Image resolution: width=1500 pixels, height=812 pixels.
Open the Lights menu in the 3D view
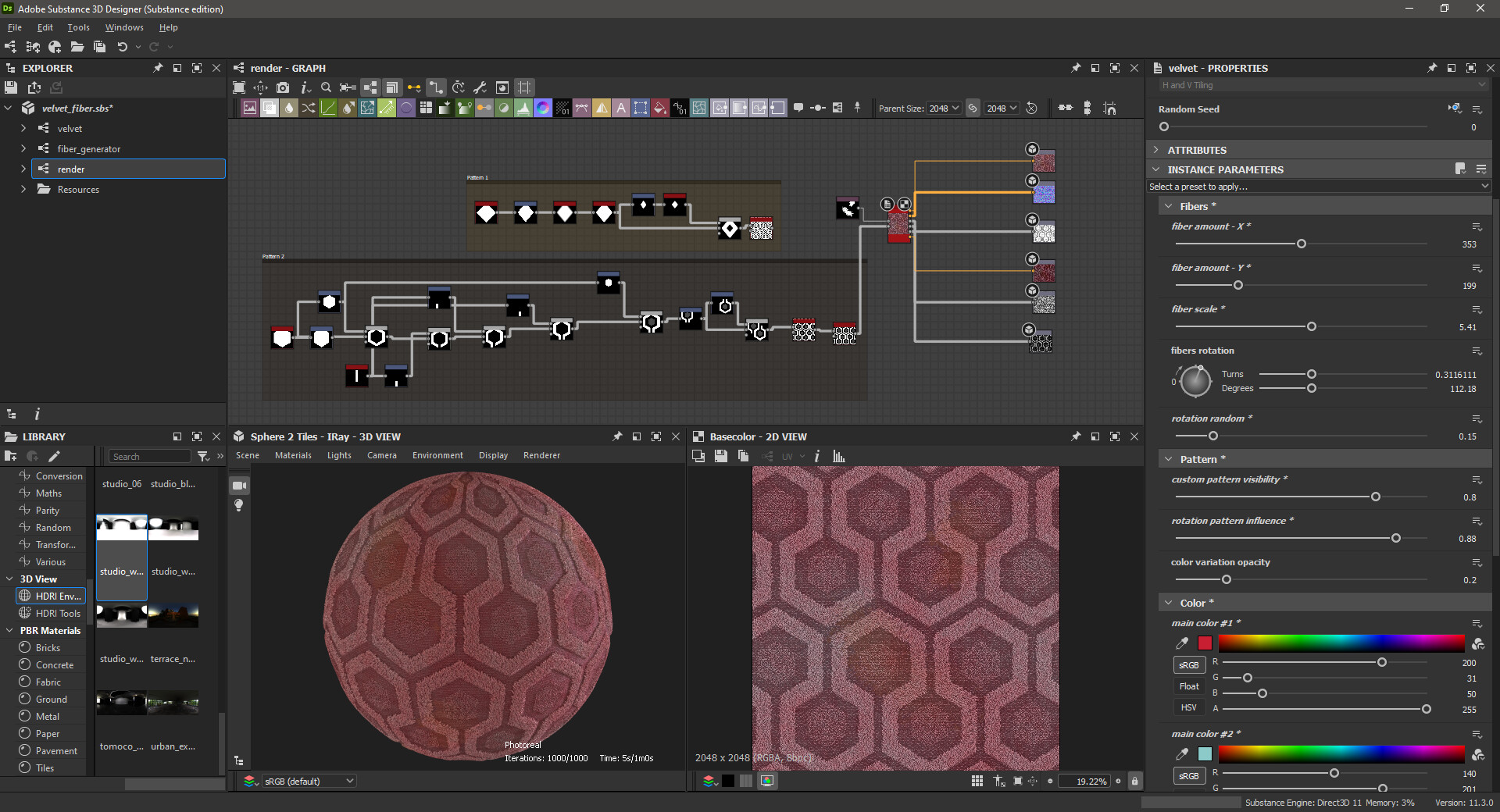click(338, 455)
